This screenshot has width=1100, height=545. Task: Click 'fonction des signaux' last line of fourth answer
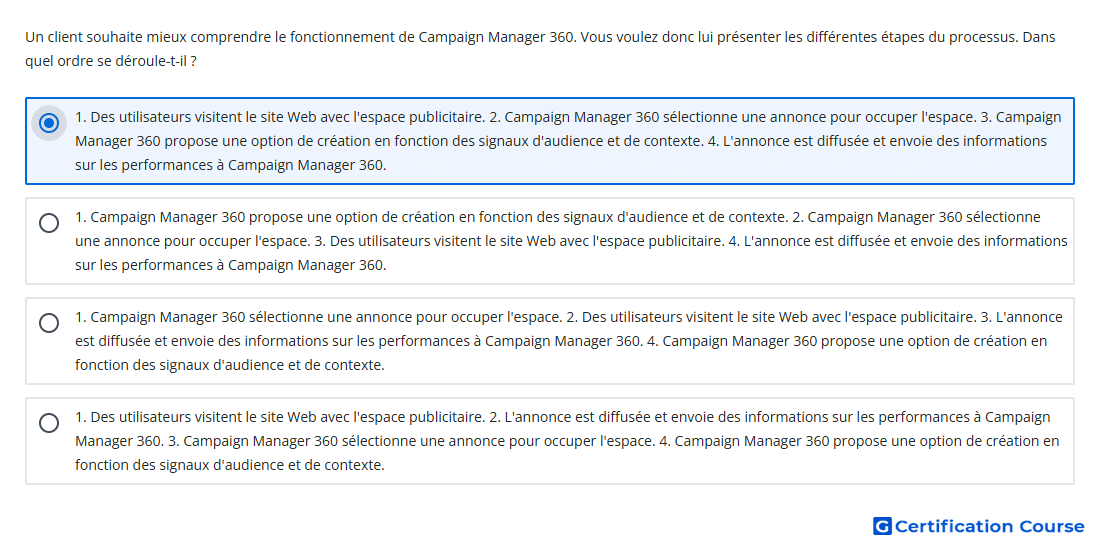230,466
